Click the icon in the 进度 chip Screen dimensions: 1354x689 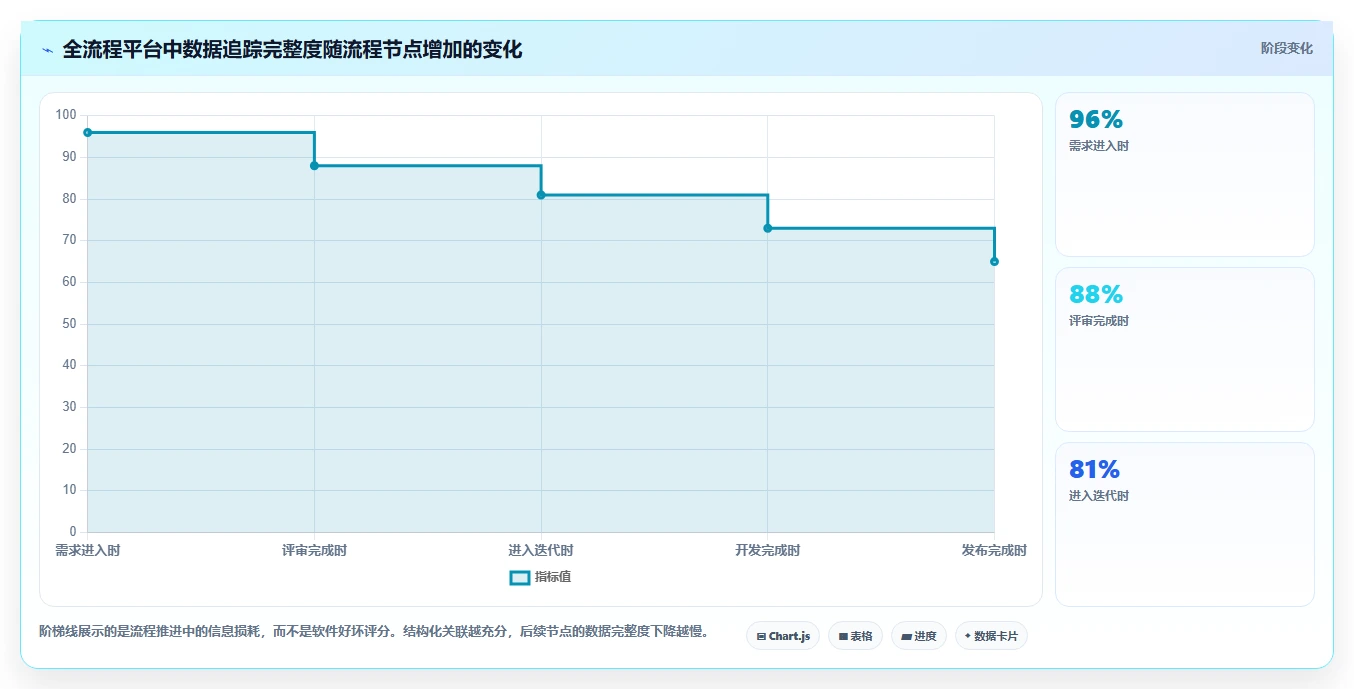(x=906, y=636)
